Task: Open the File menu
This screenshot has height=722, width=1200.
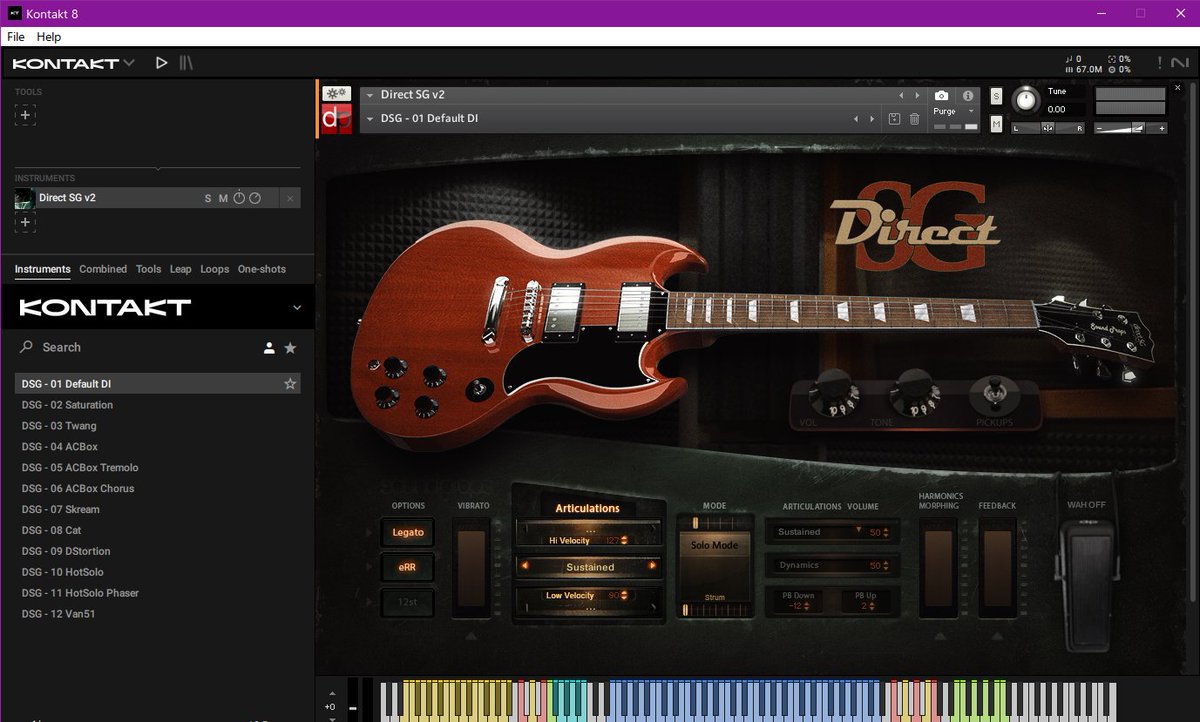Action: point(16,37)
